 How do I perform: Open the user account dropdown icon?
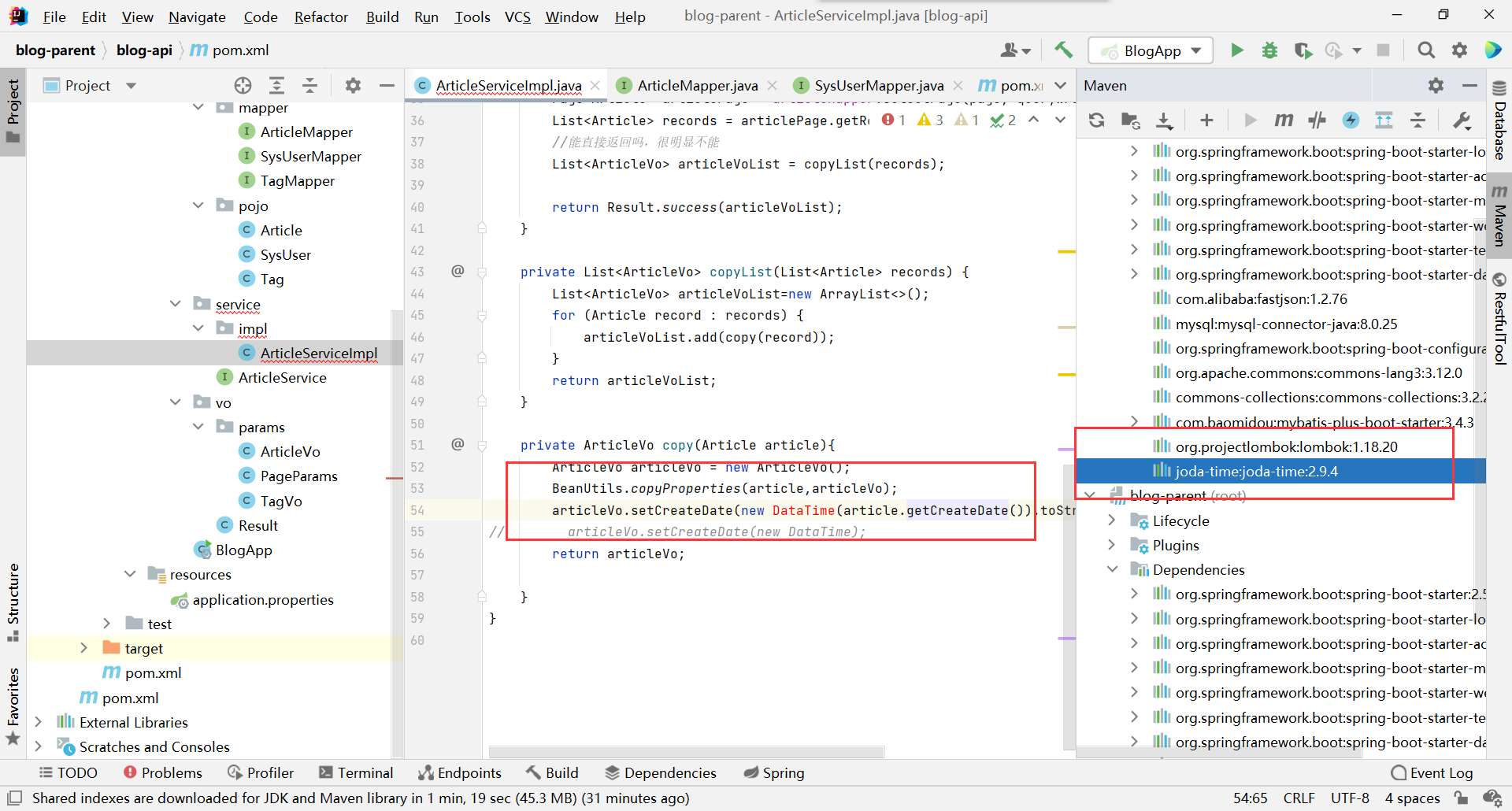click(1015, 50)
